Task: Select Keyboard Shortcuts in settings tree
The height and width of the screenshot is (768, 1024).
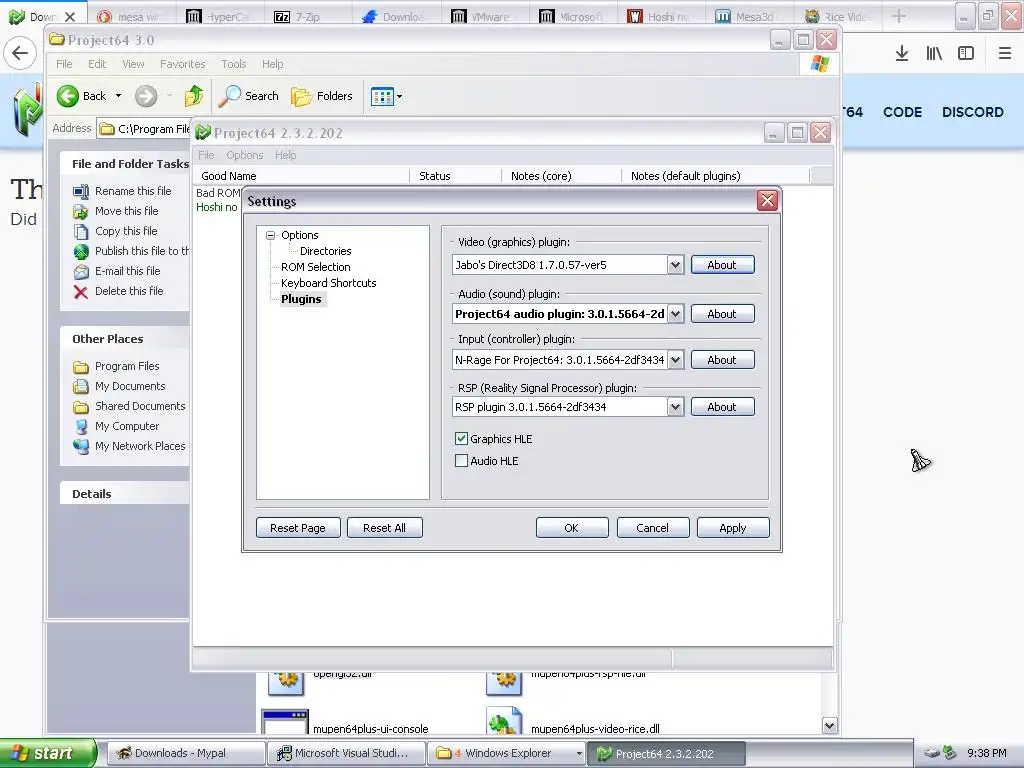Action: (x=328, y=283)
